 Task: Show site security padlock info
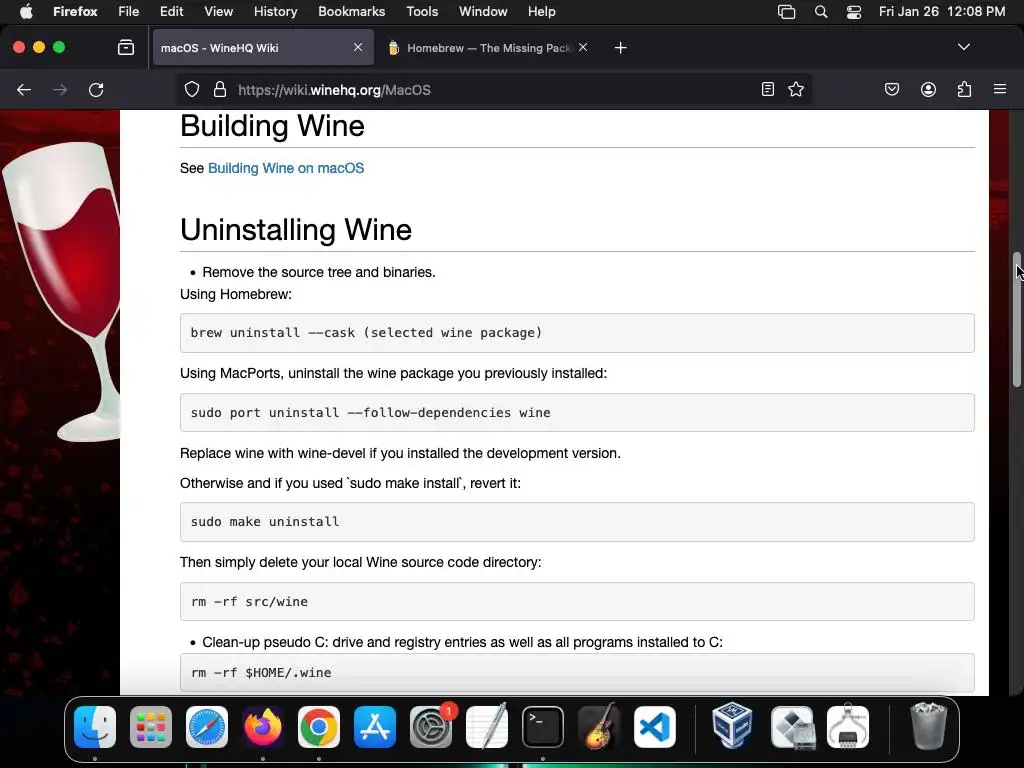click(x=220, y=89)
